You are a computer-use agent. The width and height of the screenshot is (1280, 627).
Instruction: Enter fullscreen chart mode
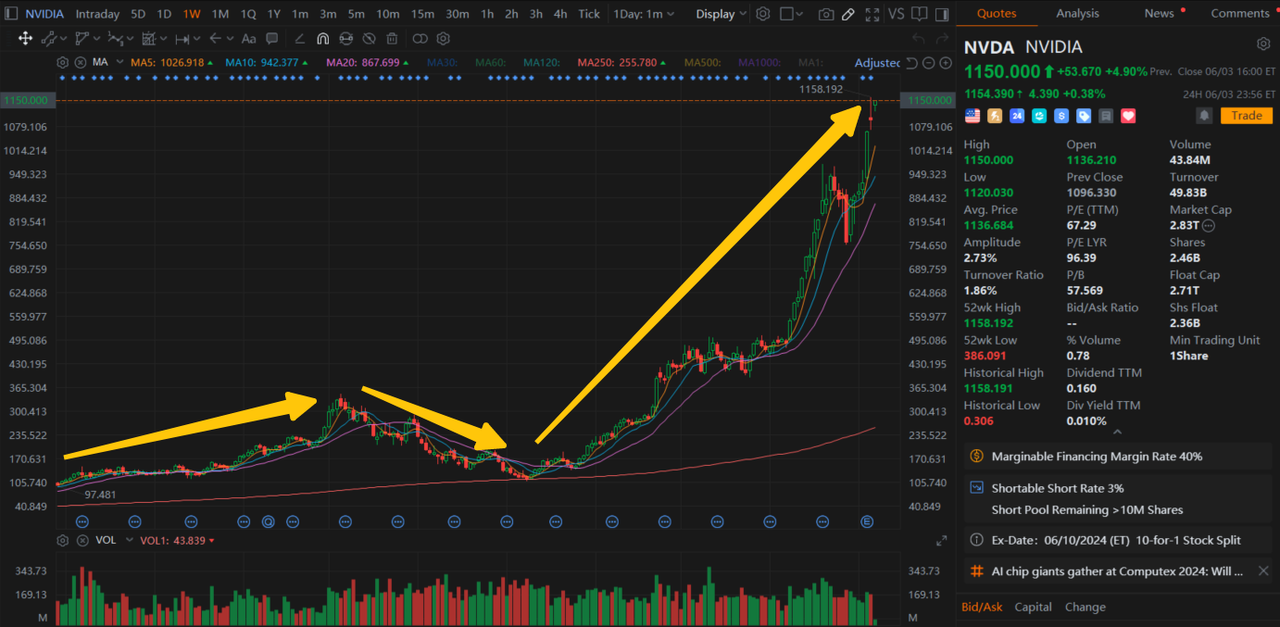pyautogui.click(x=872, y=14)
